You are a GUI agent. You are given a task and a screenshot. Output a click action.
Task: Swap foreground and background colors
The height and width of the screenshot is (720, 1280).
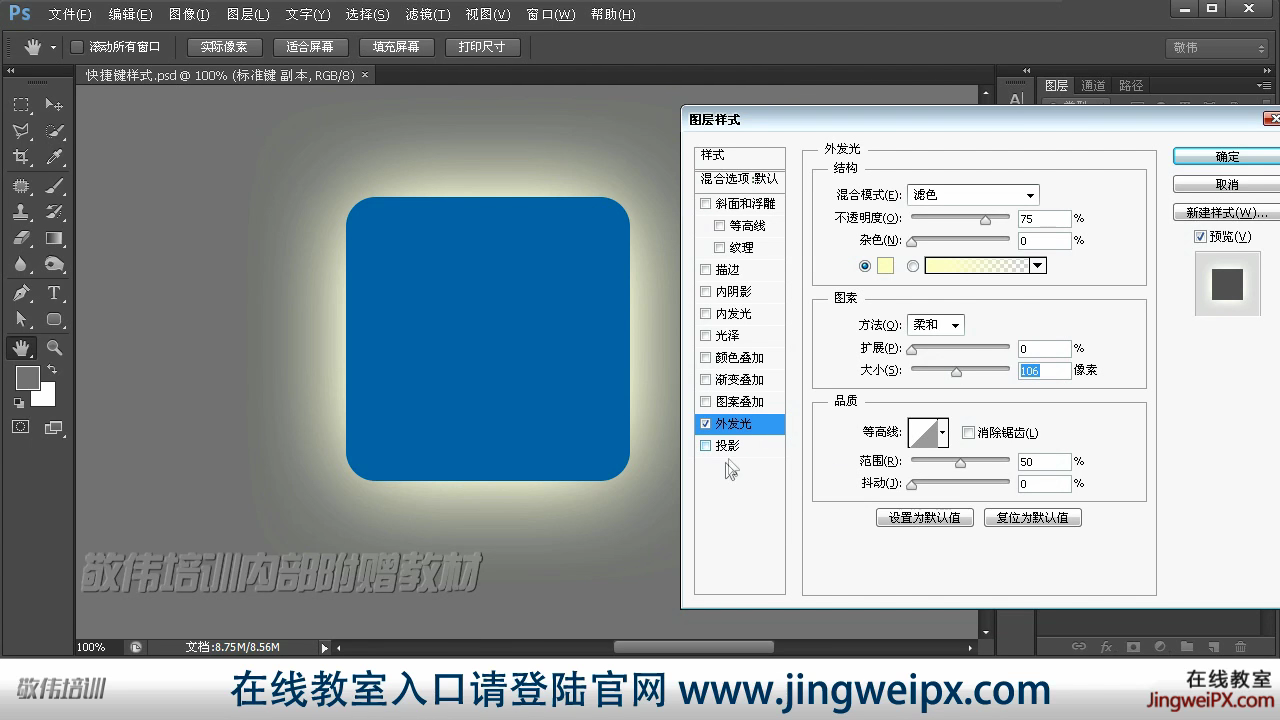click(51, 370)
